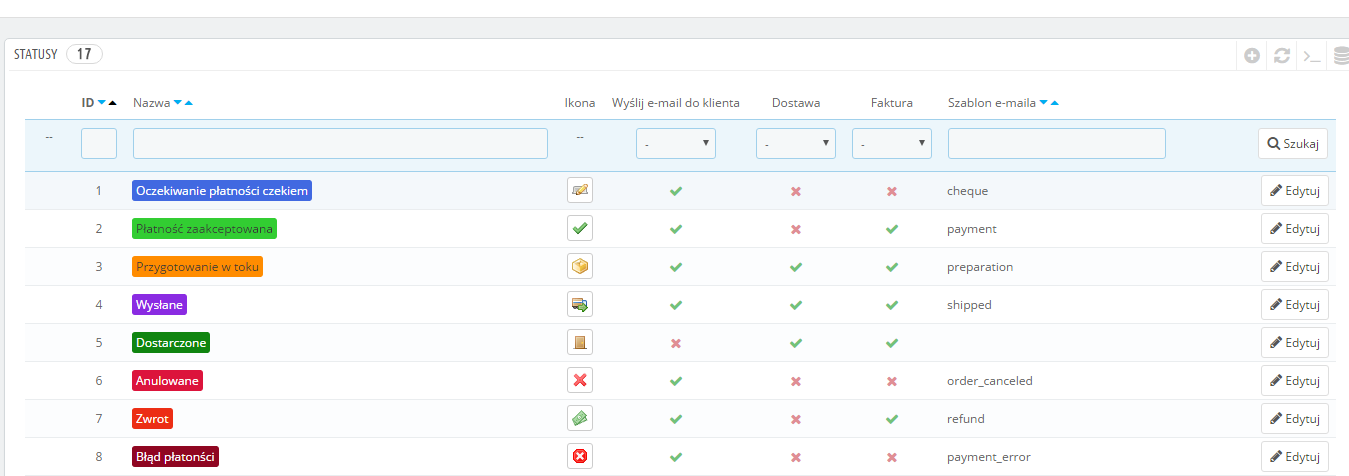Screen dimensions: 1349x476
Task: Add a new order status
Action: coord(1252,56)
